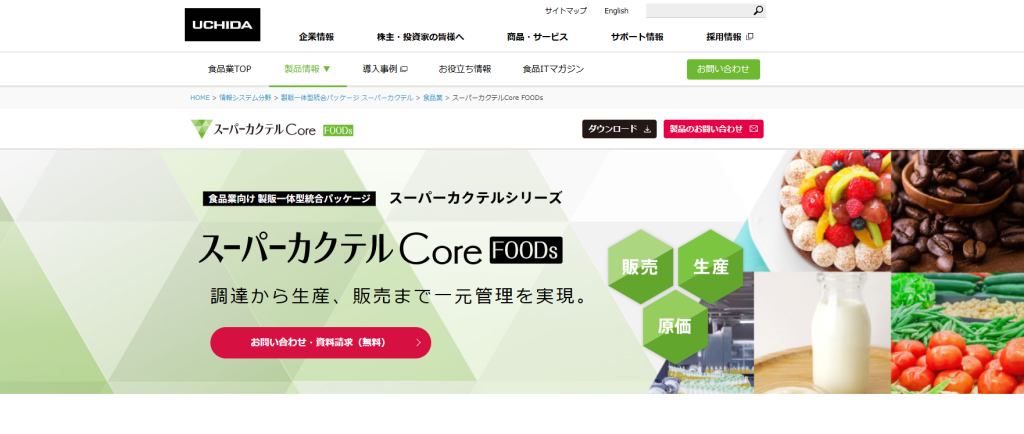Click the milk bottle photo

pyautogui.click(x=822, y=333)
